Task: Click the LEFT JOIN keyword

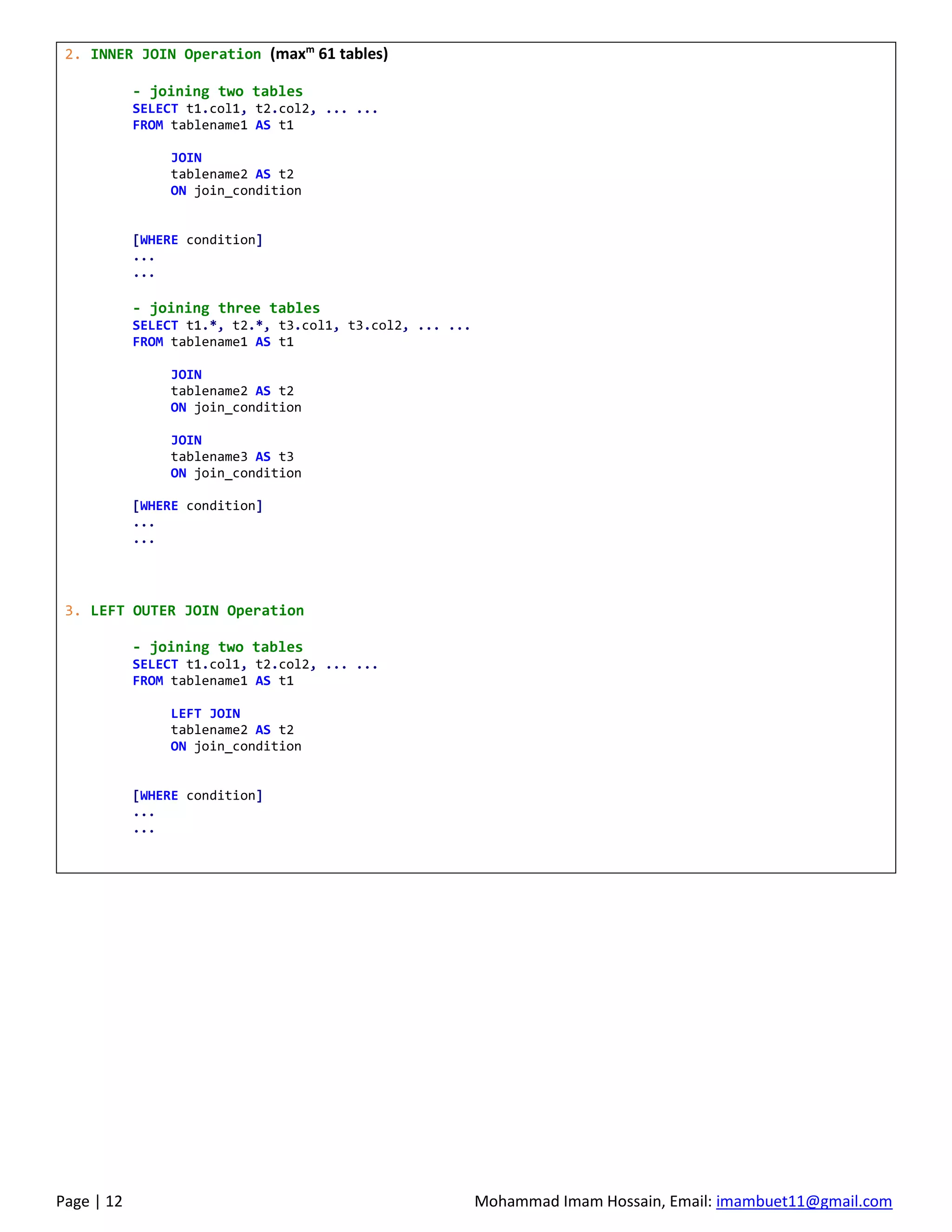Action: (x=205, y=714)
